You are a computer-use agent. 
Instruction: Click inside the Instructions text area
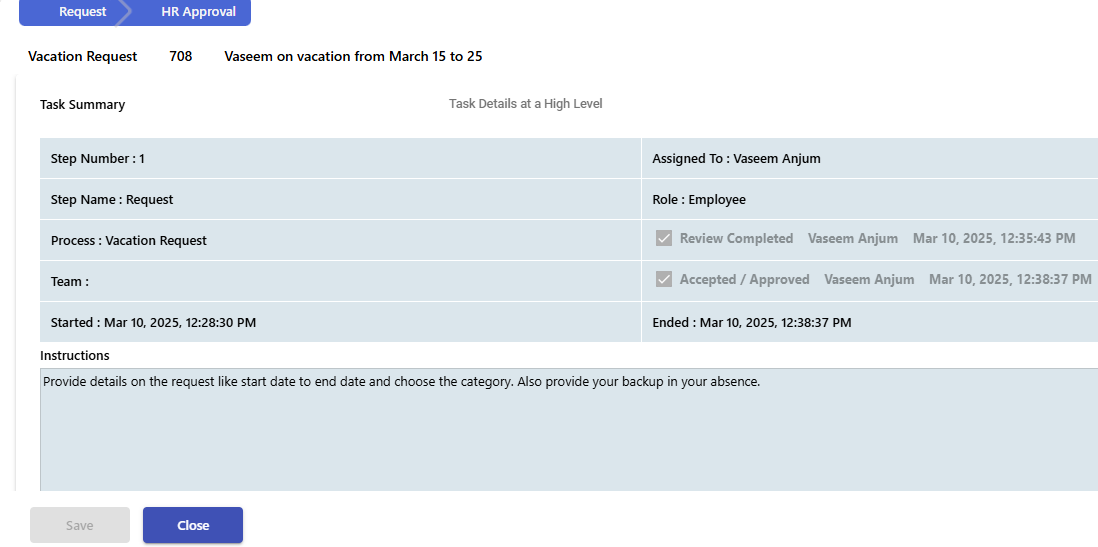coord(569,429)
